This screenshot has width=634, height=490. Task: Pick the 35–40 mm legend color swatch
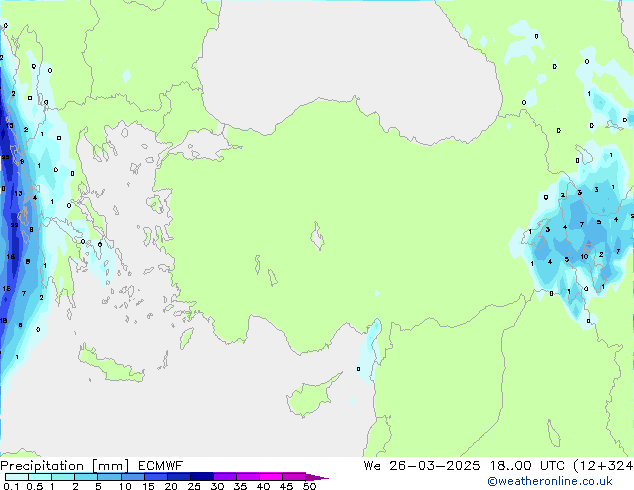pos(248,477)
